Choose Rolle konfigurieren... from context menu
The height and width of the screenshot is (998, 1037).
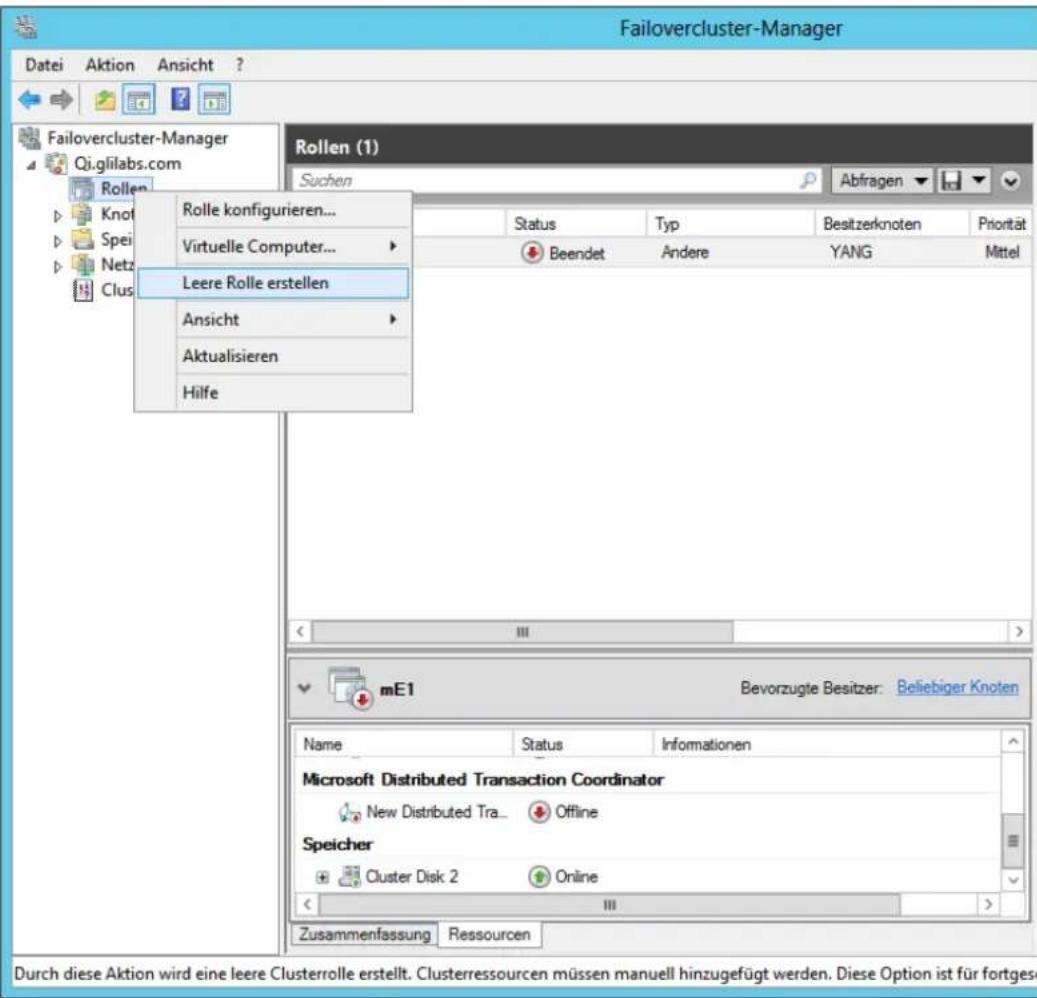pyautogui.click(x=273, y=210)
